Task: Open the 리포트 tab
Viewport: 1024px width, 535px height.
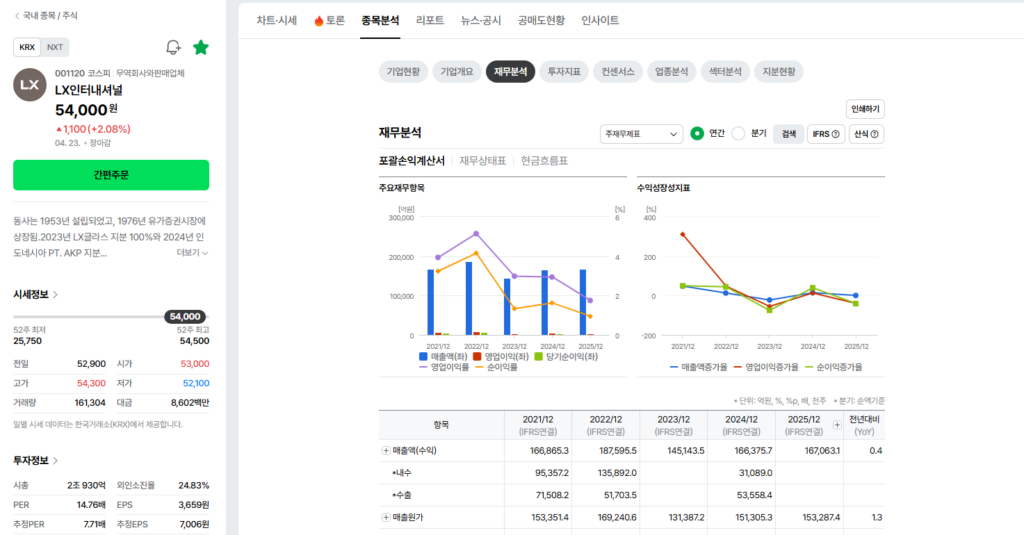Action: click(x=430, y=21)
